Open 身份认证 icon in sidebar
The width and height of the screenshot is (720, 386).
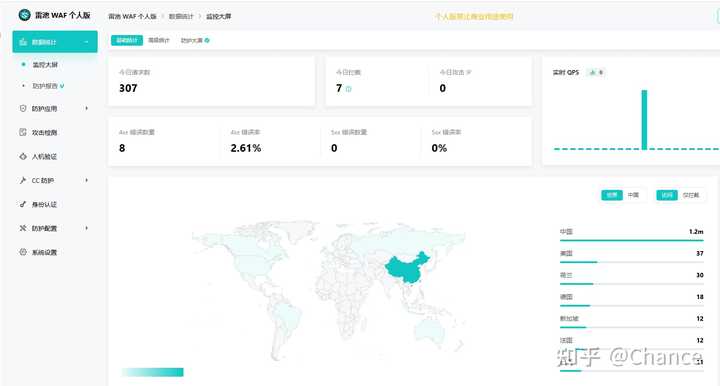pos(23,204)
